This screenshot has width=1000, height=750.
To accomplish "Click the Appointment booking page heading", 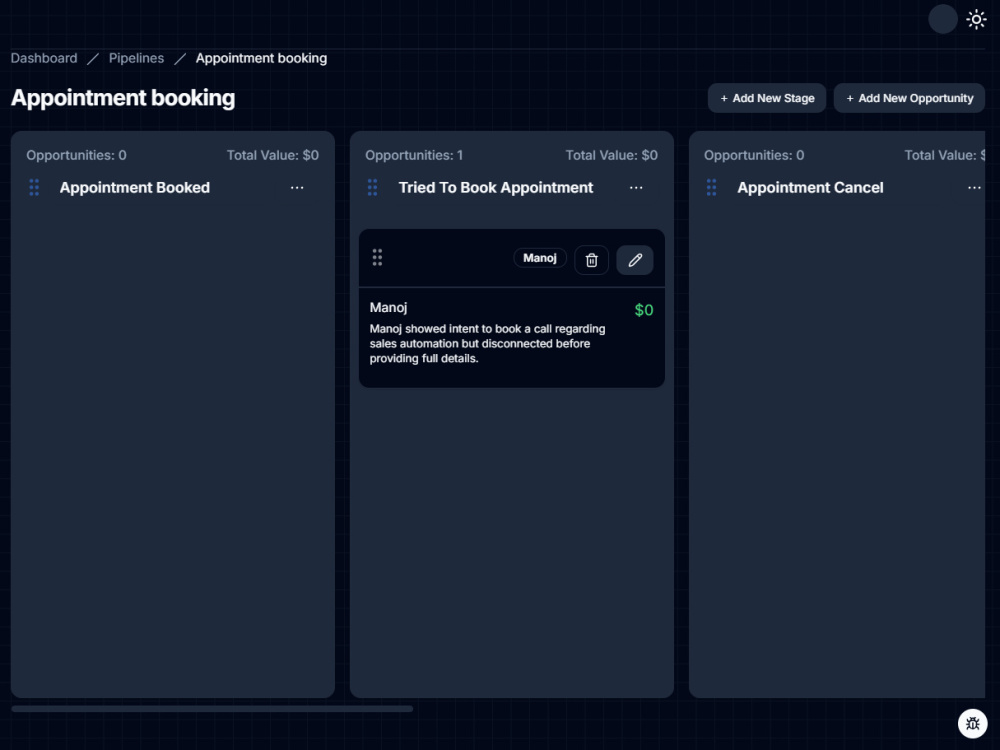I will (123, 98).
